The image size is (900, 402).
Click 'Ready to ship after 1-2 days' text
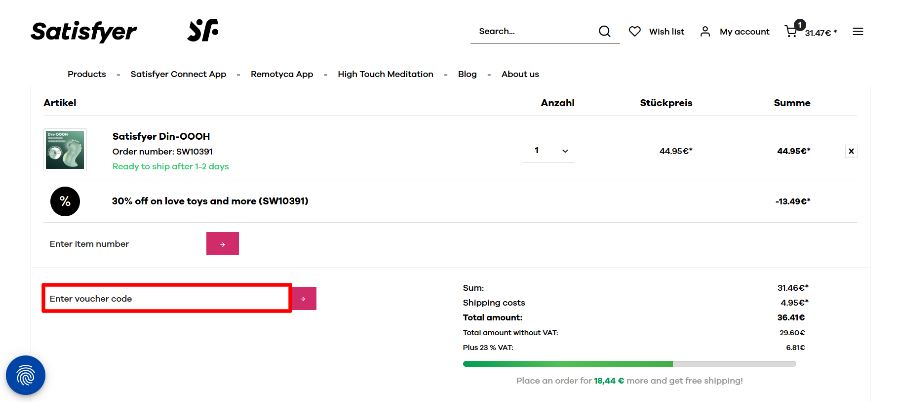pos(170,167)
